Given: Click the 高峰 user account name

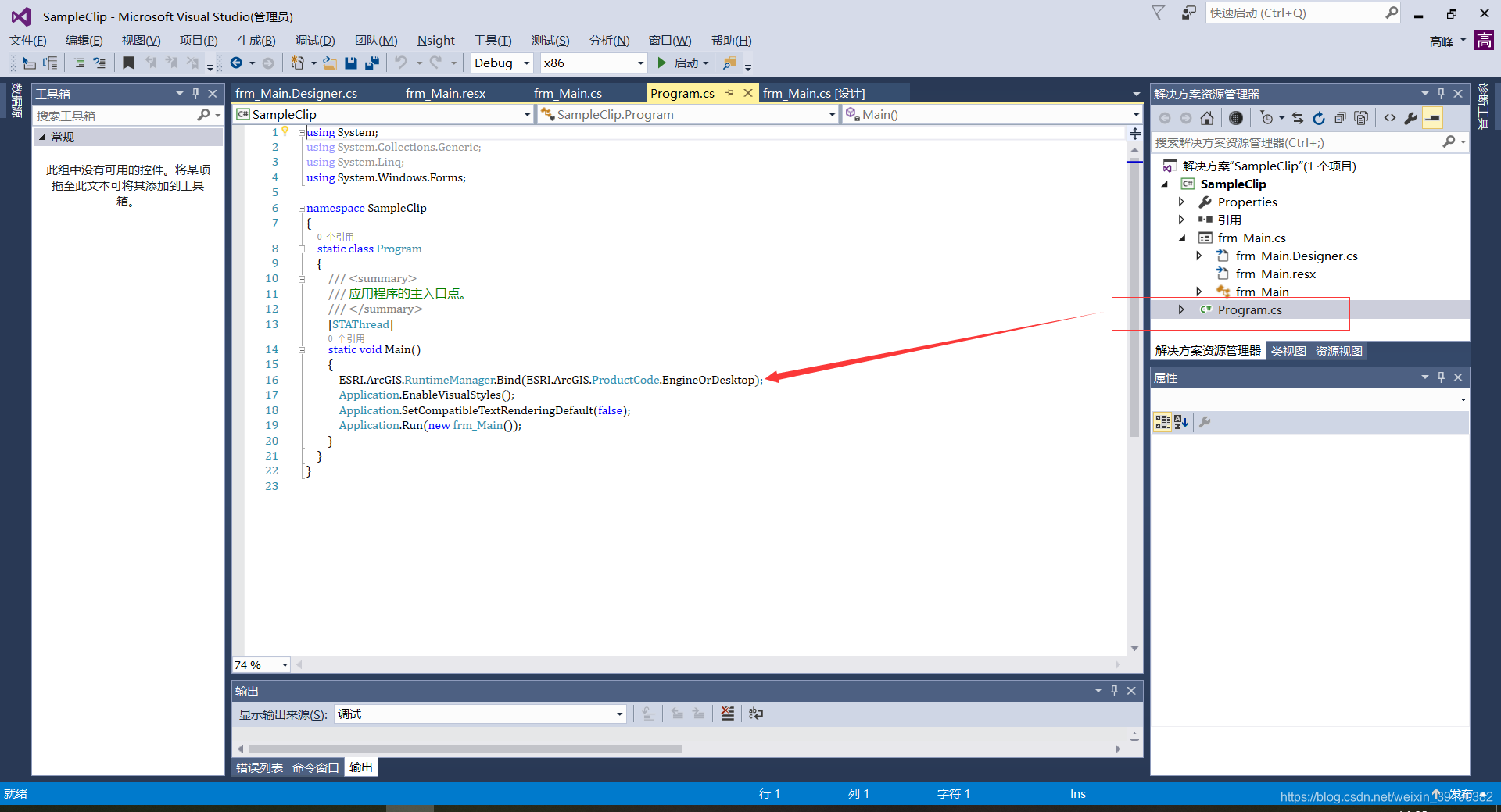Looking at the screenshot, I should 1441,41.
